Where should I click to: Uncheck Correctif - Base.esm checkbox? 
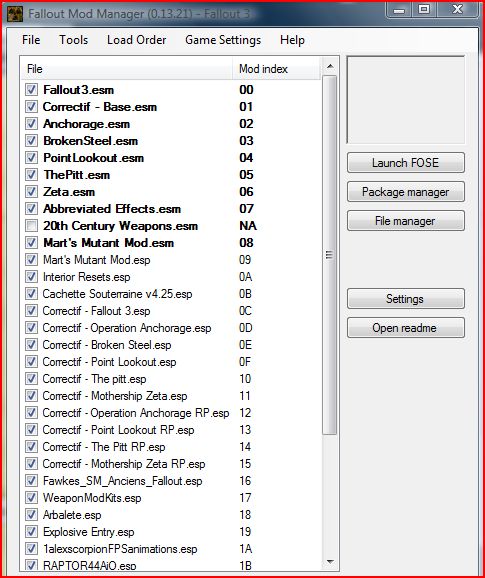tap(31, 107)
